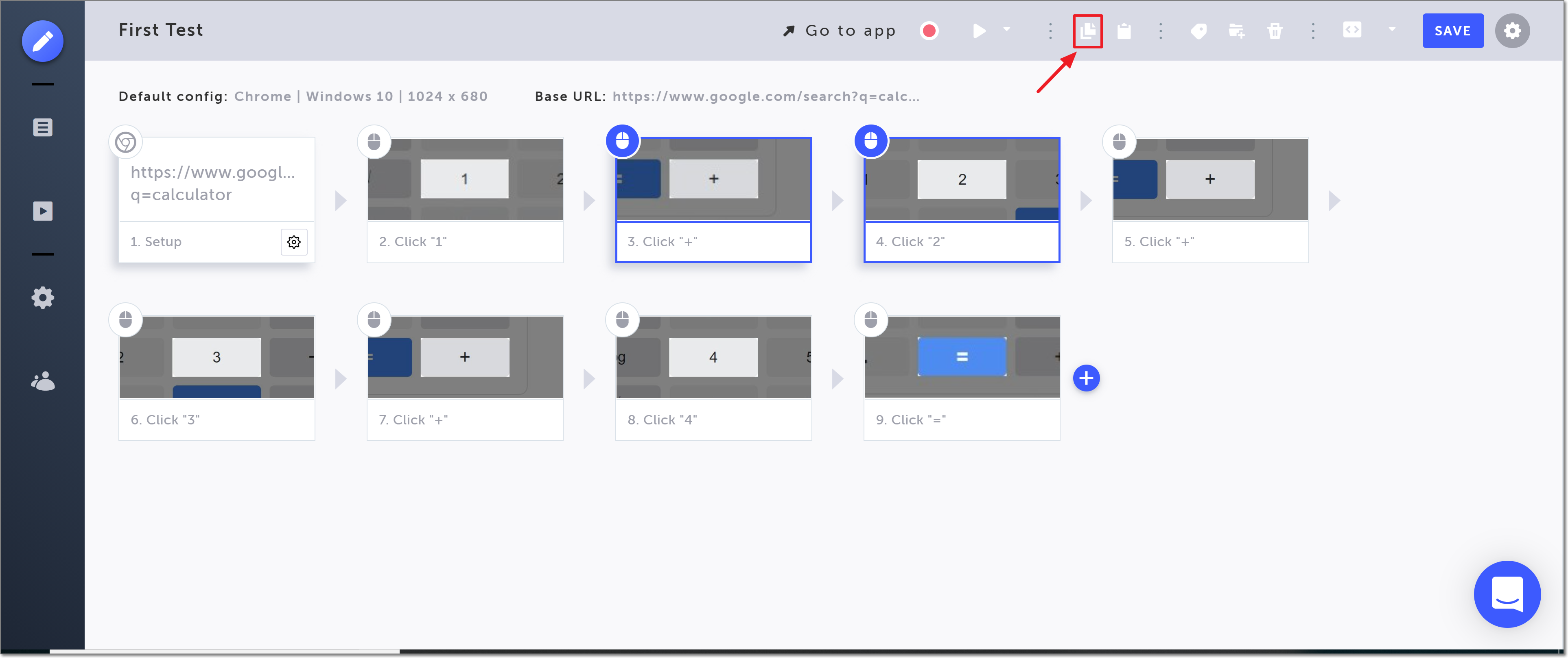
Task: Select step 6 via its mouse icon
Action: 125,319
